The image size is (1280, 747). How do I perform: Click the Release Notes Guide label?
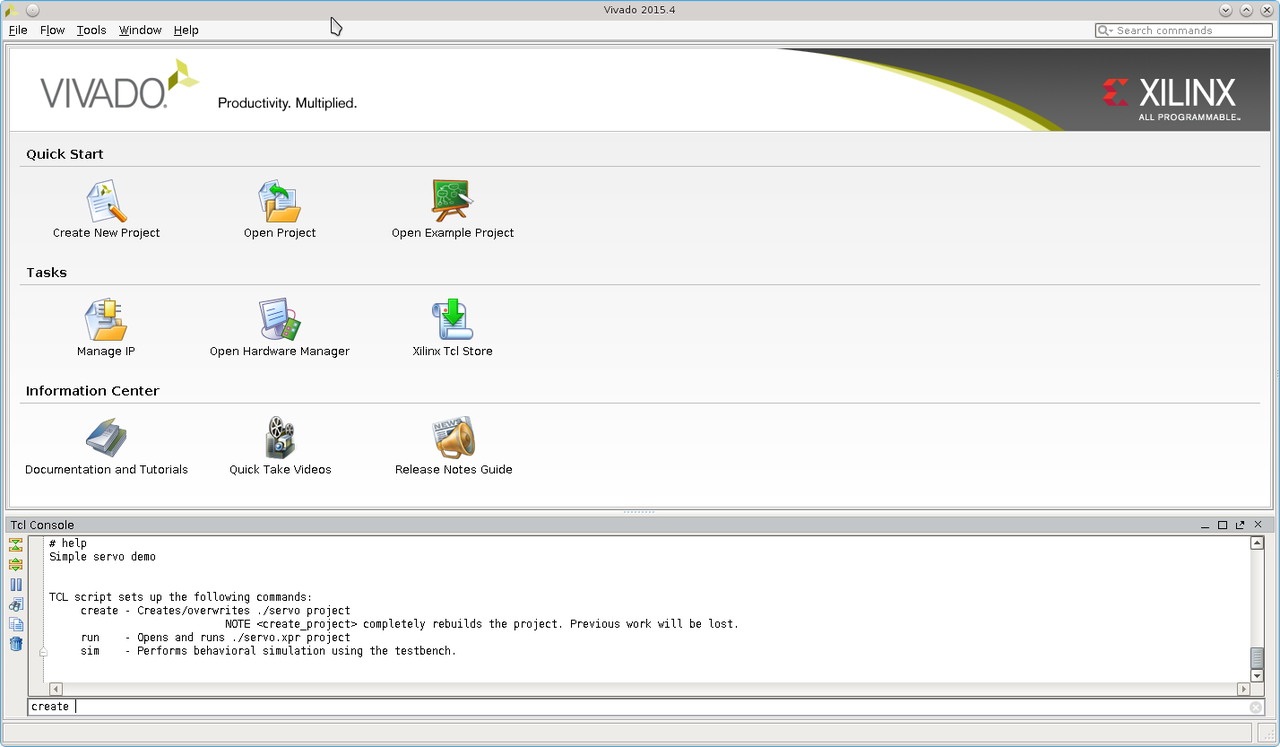pos(454,470)
